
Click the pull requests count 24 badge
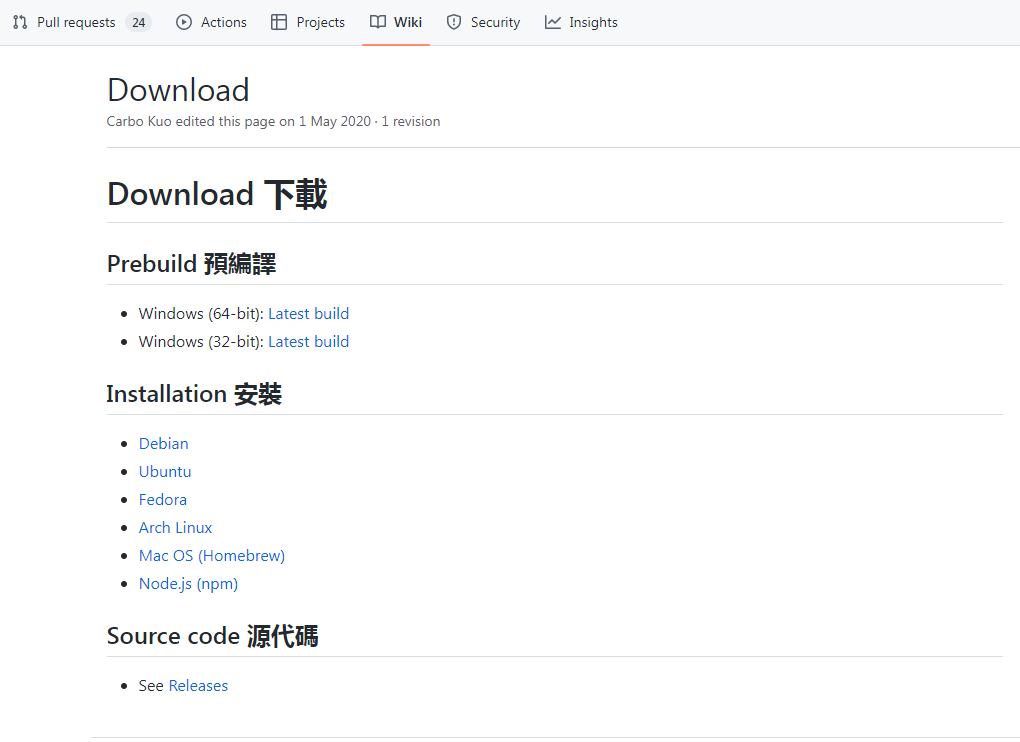pos(139,22)
